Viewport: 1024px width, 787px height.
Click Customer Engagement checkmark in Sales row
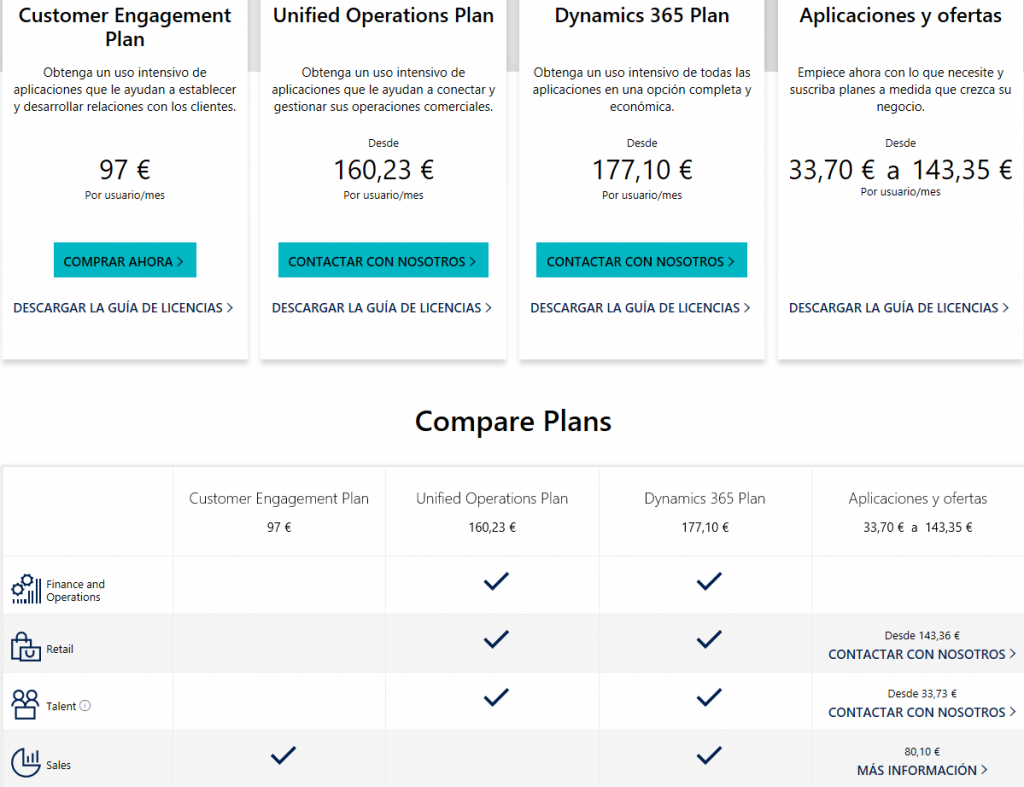[283, 756]
